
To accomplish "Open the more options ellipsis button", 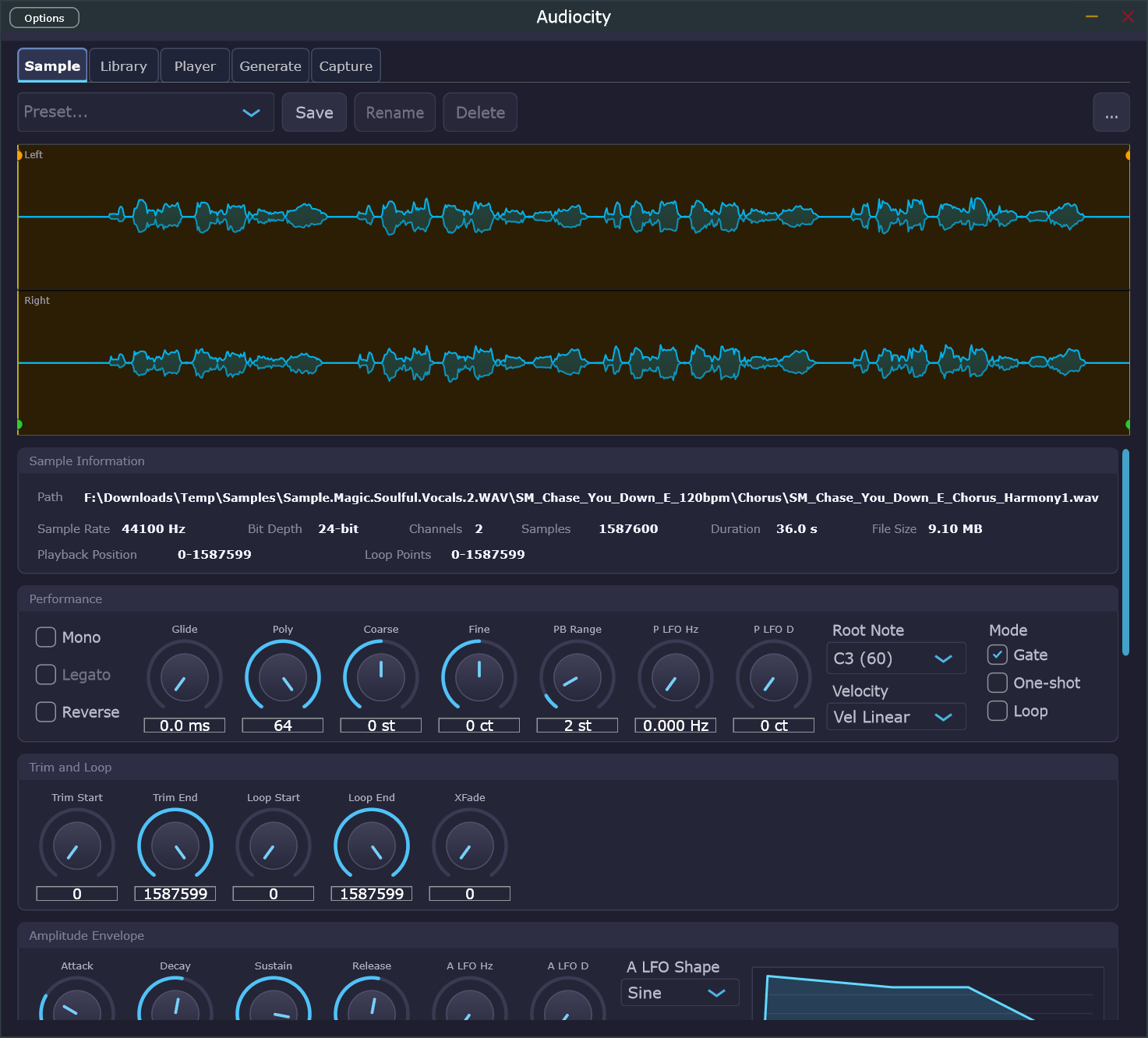I will 1111,112.
